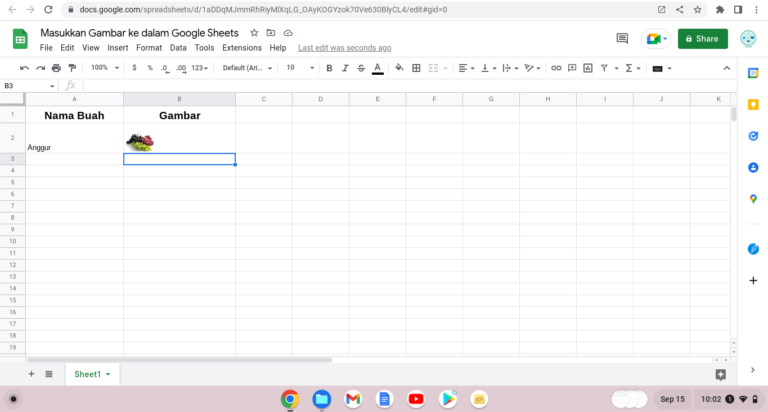Open the Data menu
768x412 pixels.
[x=178, y=48]
